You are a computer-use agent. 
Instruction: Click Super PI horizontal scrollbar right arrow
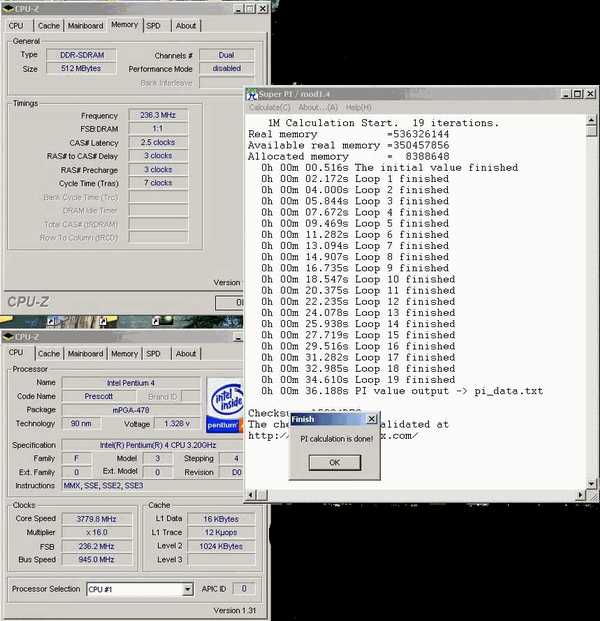click(x=581, y=495)
